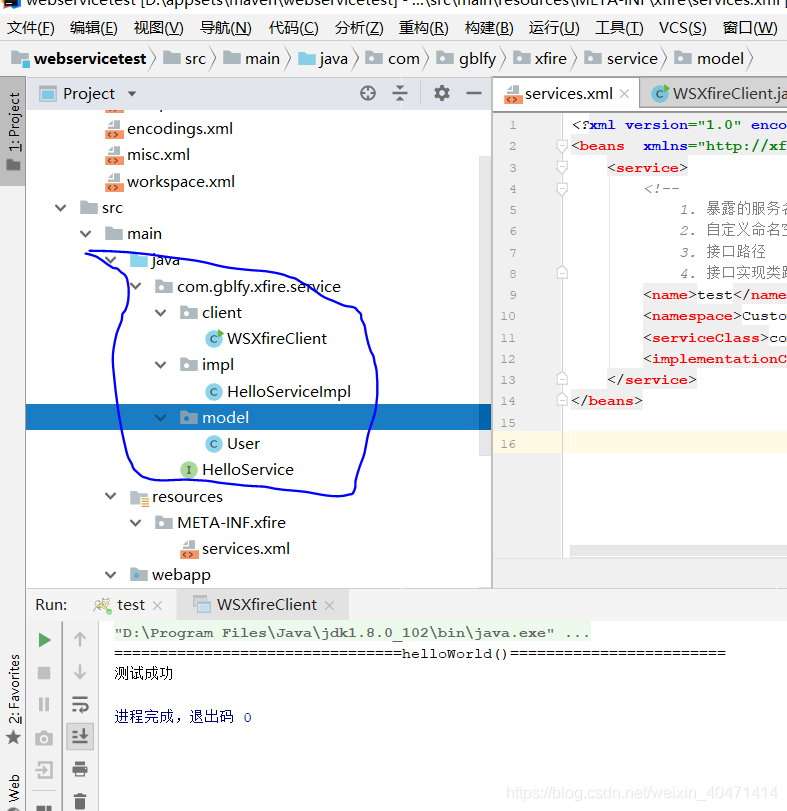Image resolution: width=787 pixels, height=811 pixels.
Task: Click the print icon in Run console
Action: [80, 769]
